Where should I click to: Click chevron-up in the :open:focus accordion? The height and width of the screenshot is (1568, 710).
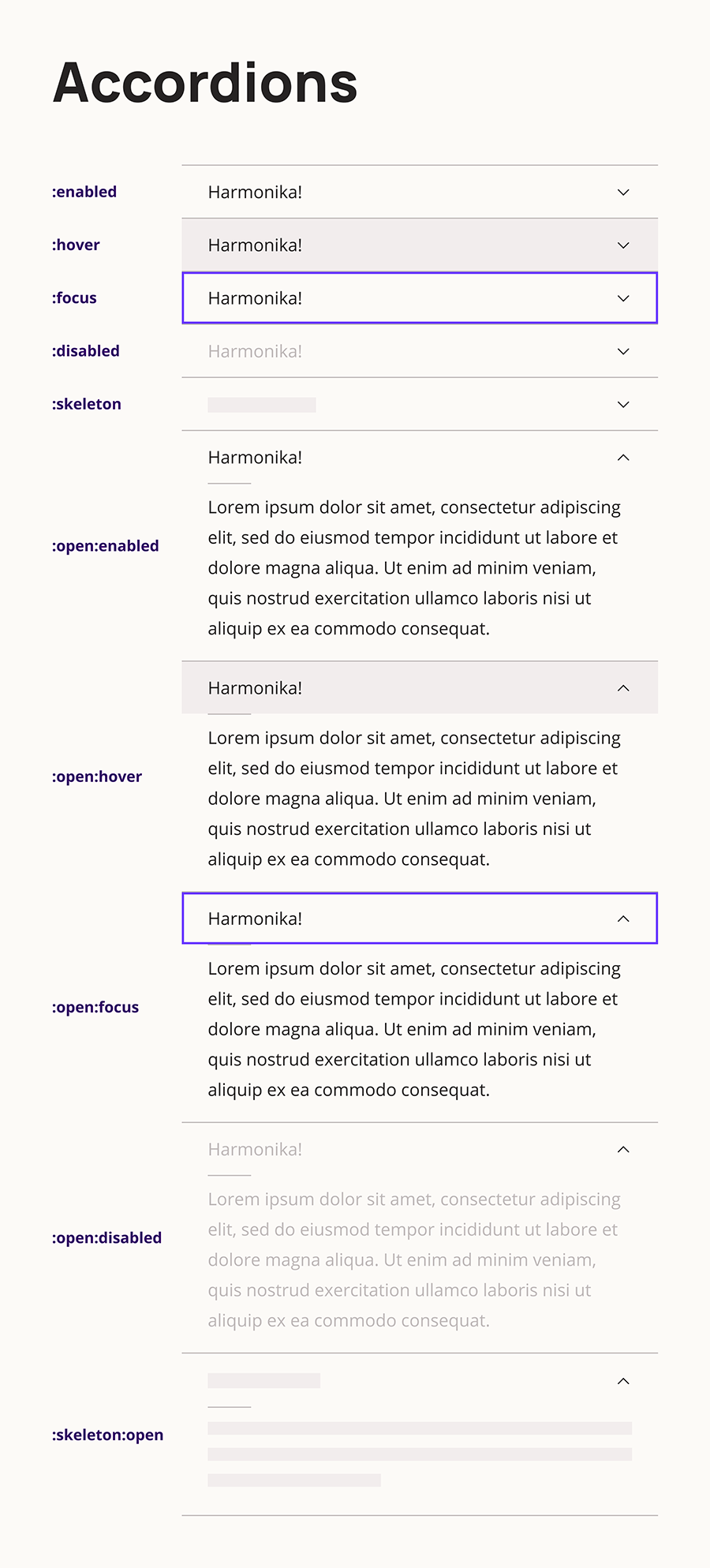(x=623, y=919)
